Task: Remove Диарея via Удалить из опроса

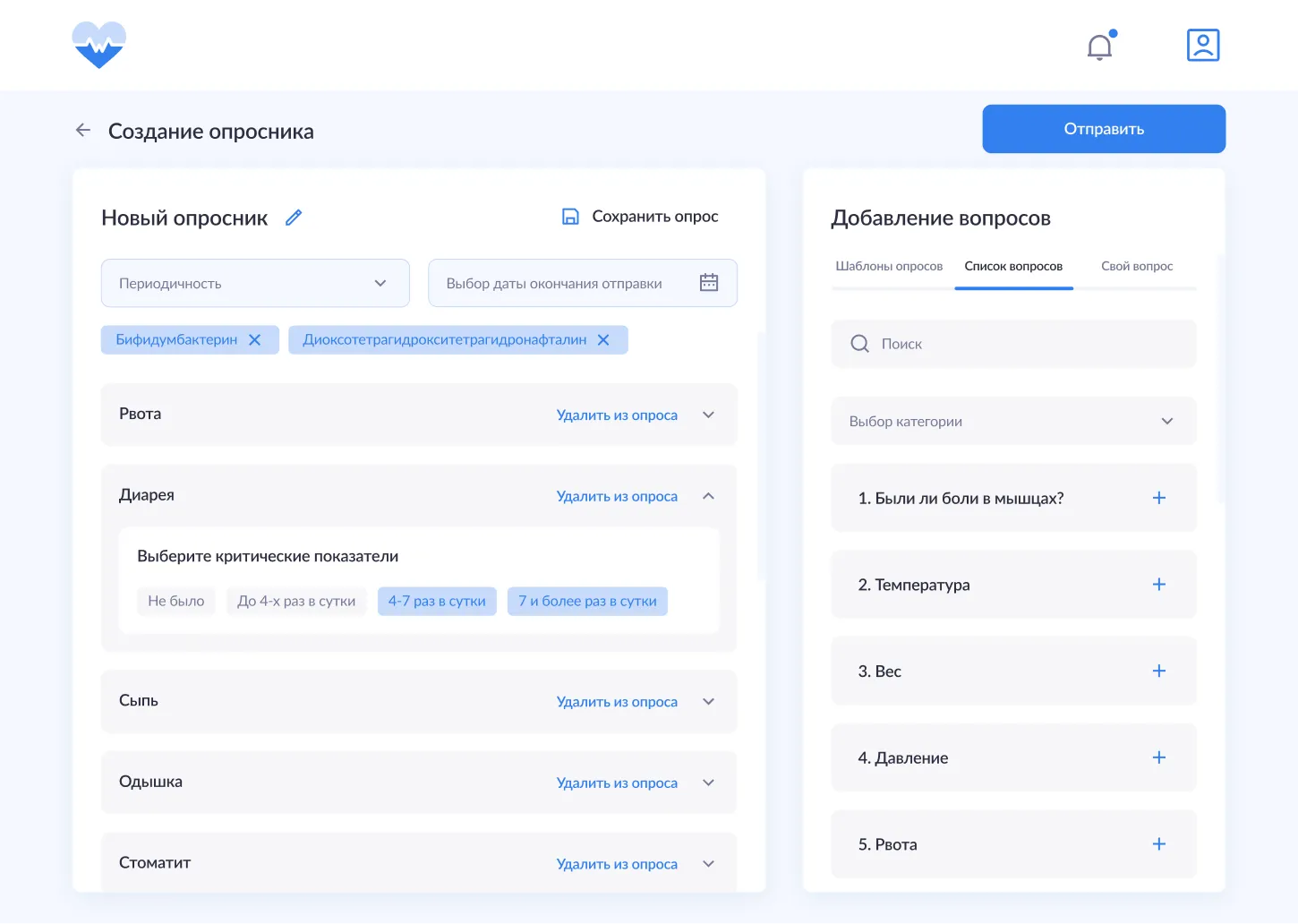Action: (617, 497)
